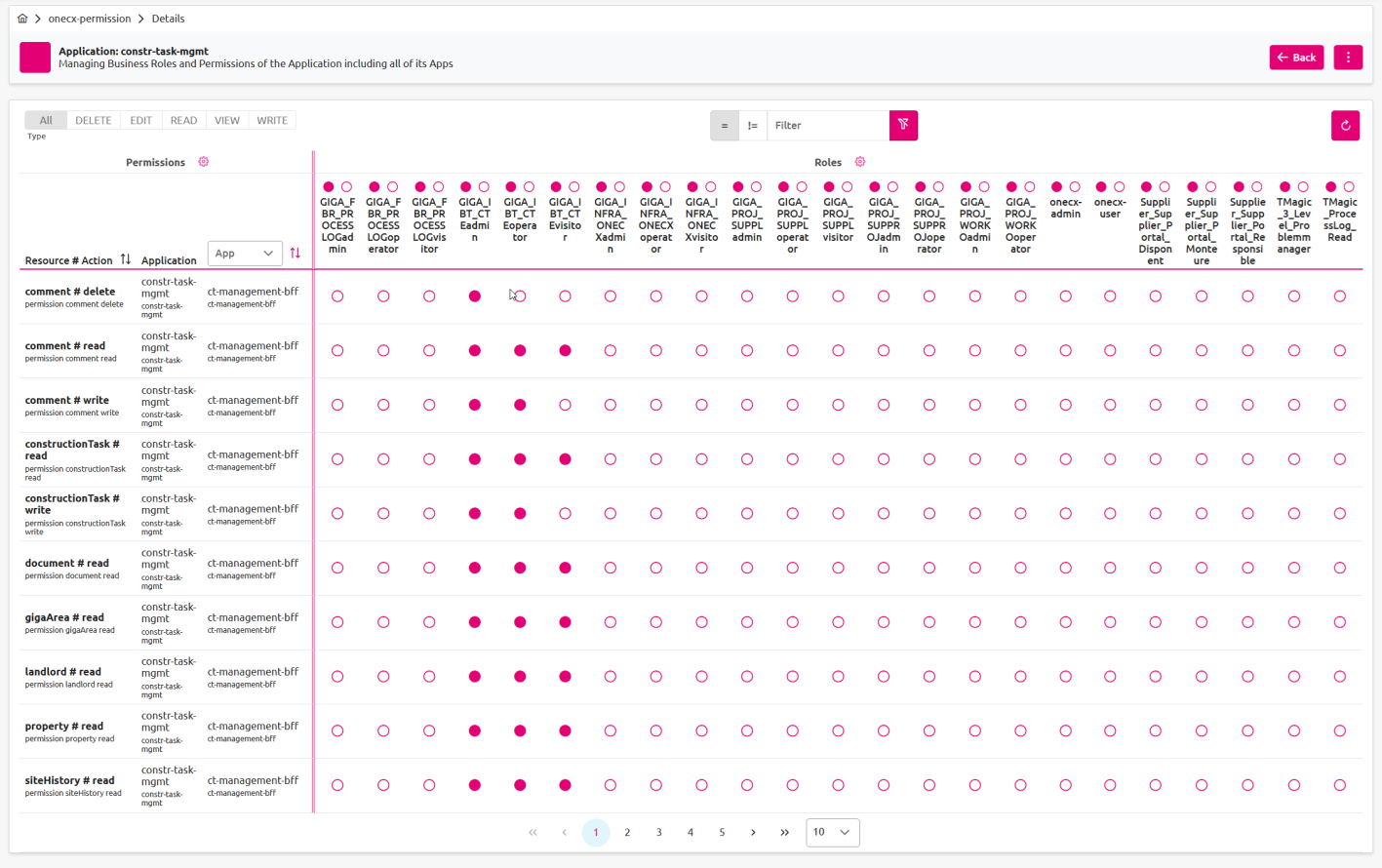Open the three-dot actions menu

pyautogui.click(x=1348, y=58)
